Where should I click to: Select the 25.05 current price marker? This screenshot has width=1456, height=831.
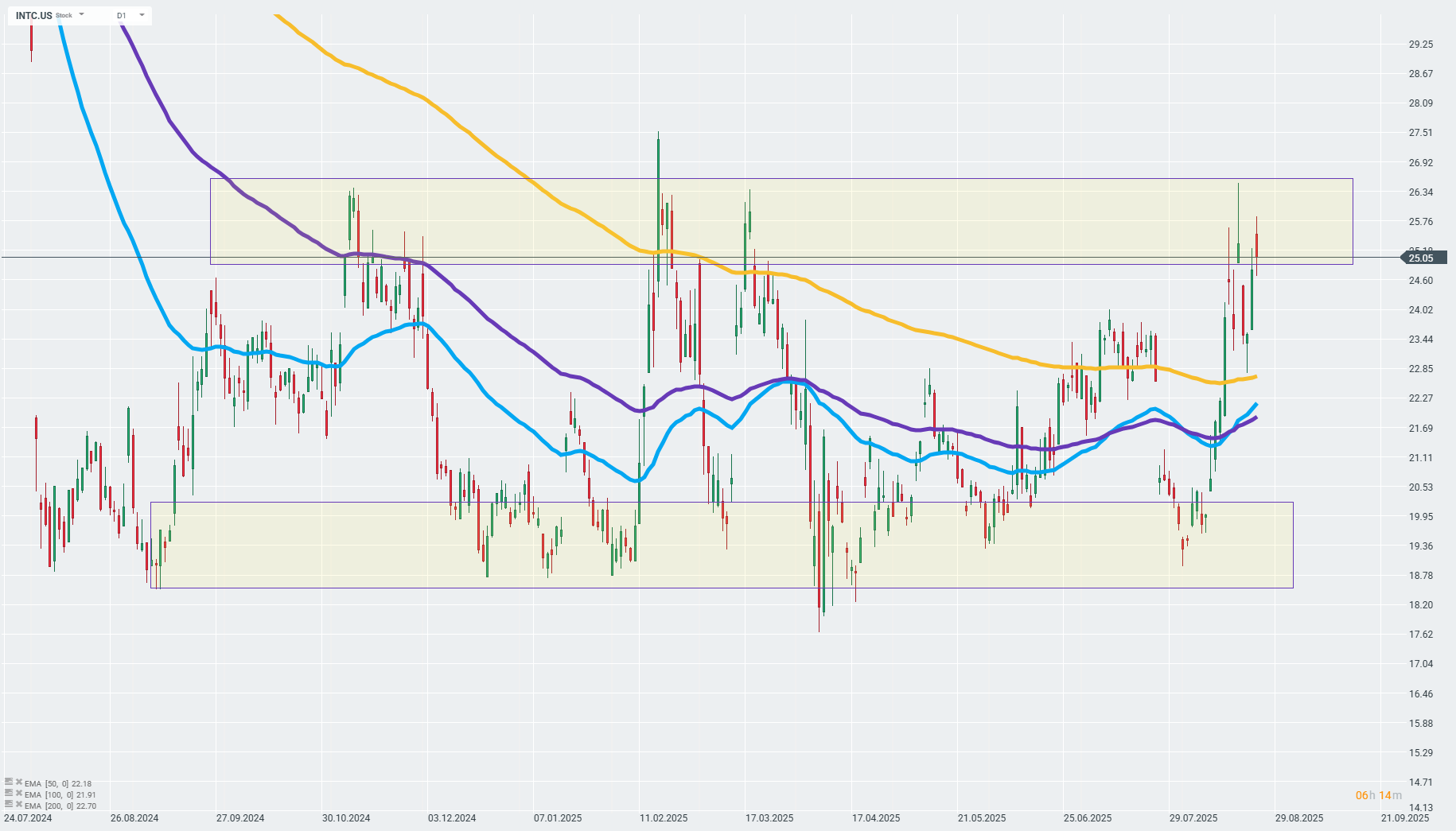click(x=1423, y=258)
